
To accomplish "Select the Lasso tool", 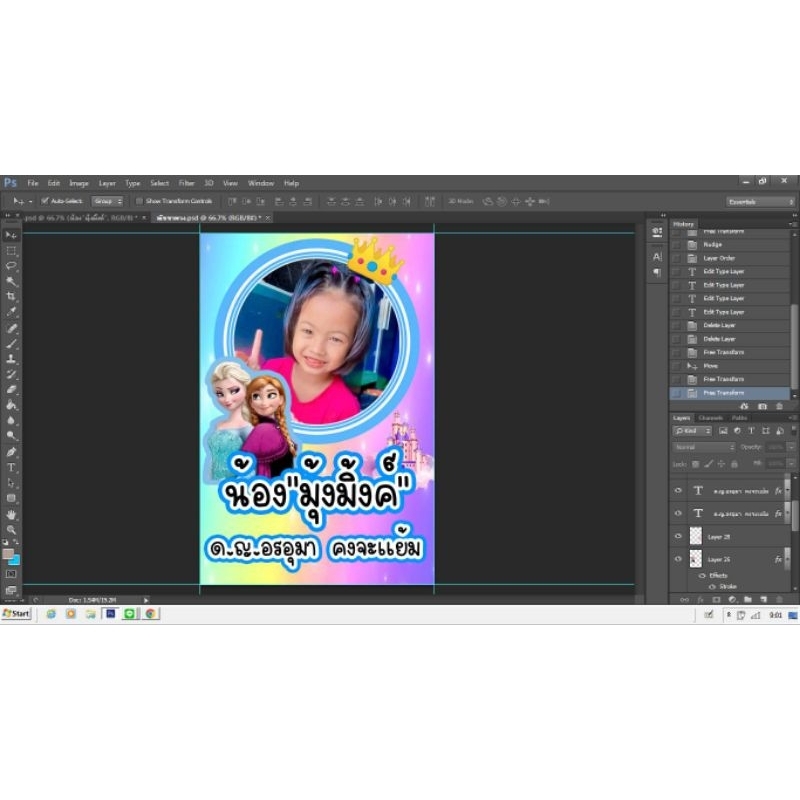I will 11,266.
